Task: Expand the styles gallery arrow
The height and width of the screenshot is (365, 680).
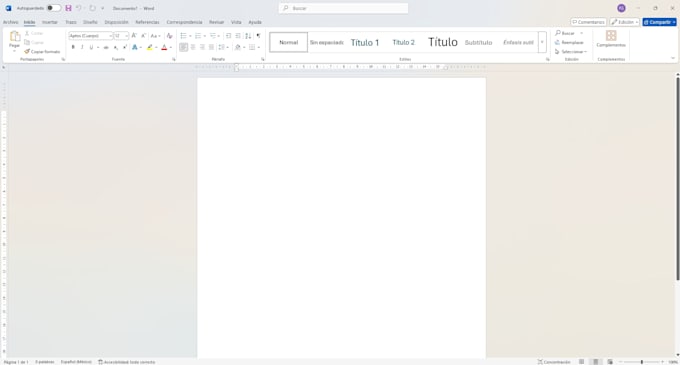Action: pyautogui.click(x=542, y=42)
